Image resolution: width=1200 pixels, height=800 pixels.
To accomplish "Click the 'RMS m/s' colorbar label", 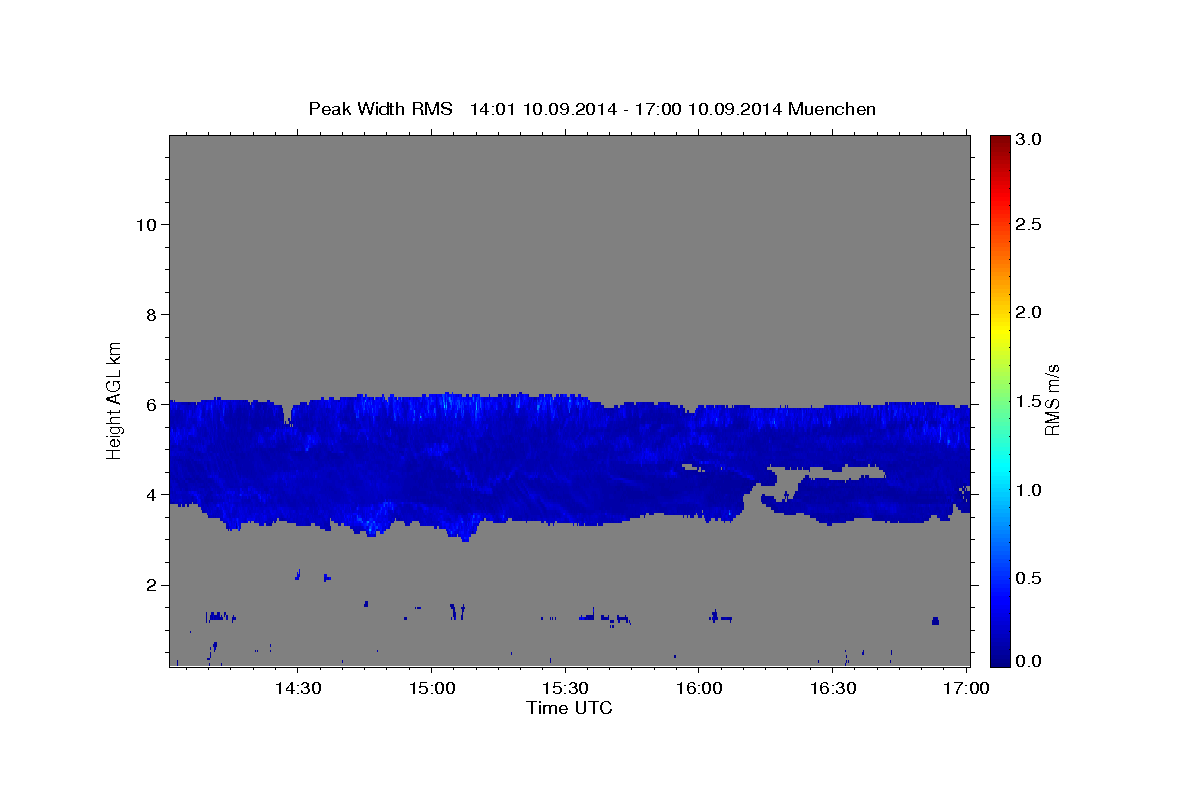I will [x=1052, y=400].
